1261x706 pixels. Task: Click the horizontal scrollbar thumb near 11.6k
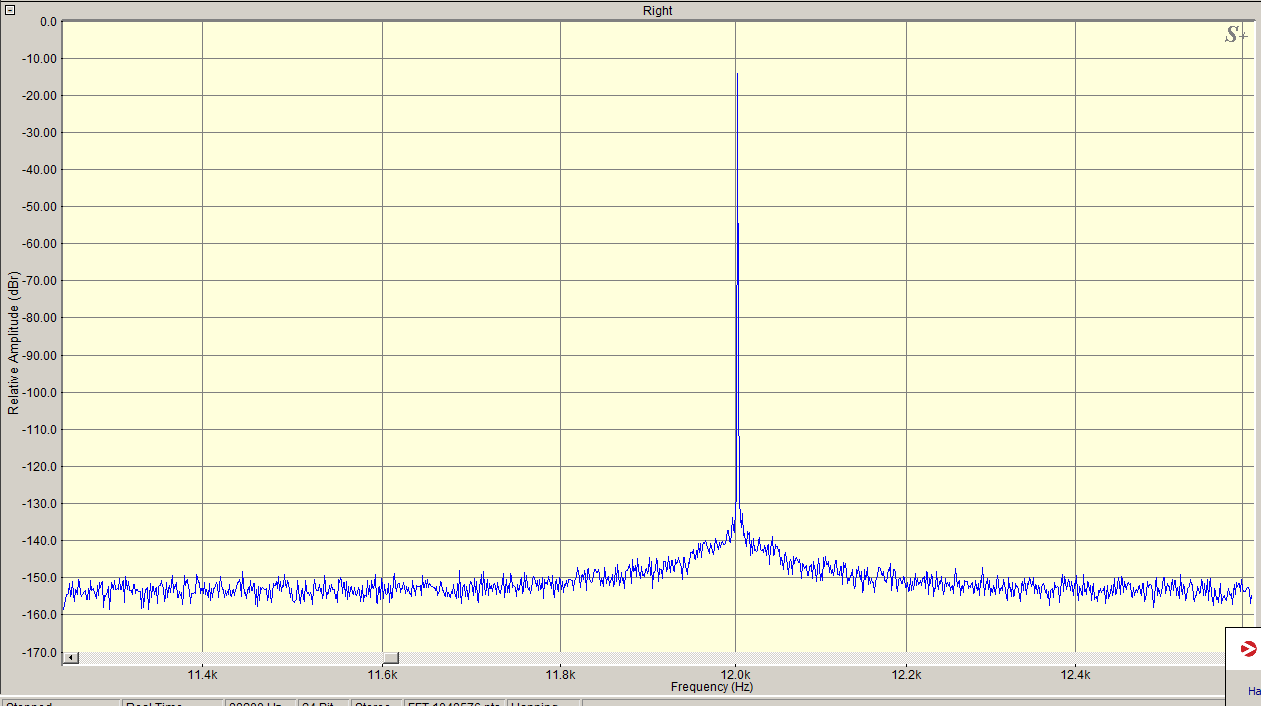click(x=391, y=658)
